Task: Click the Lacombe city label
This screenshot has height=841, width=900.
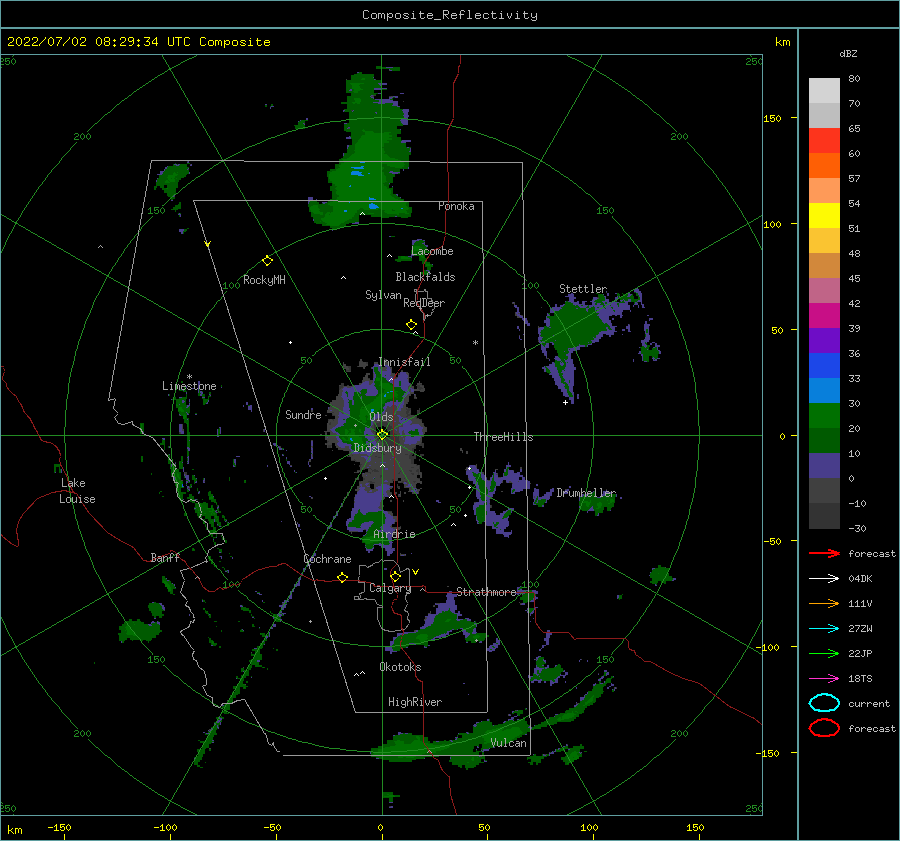Action: pyautogui.click(x=432, y=251)
